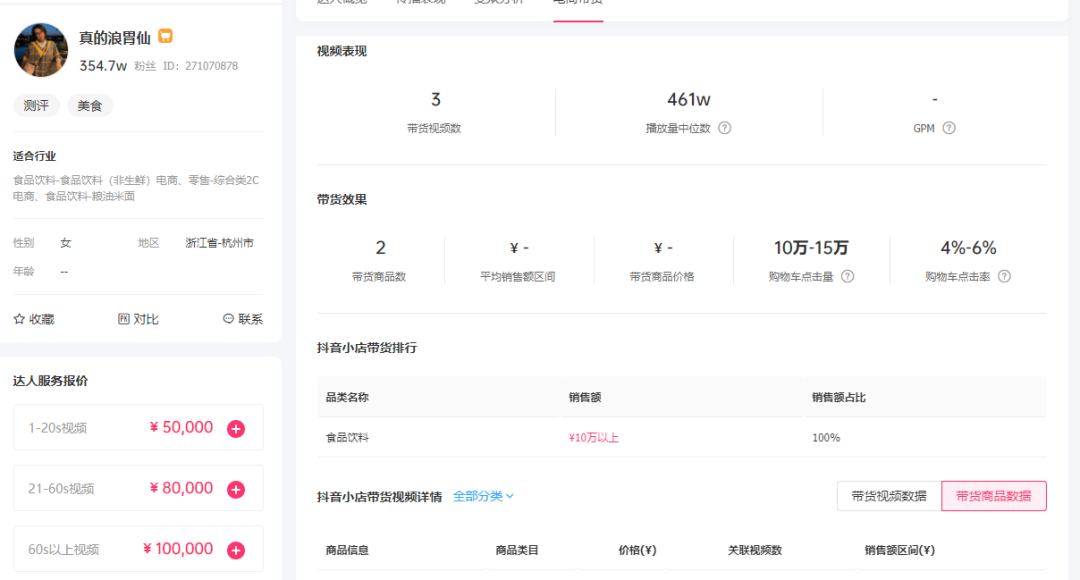Click the 平均销售额区间 label

(x=517, y=277)
